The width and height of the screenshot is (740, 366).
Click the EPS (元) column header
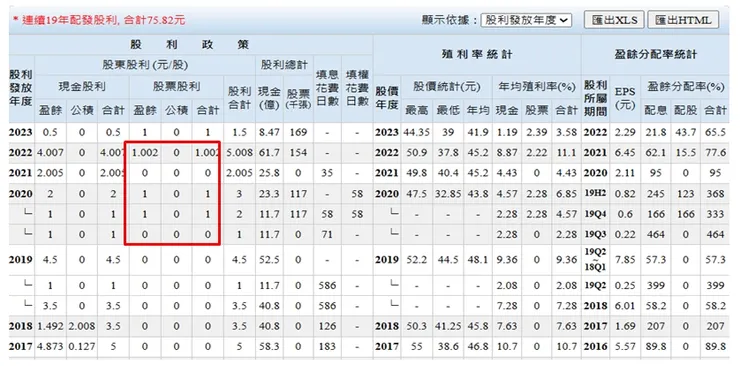(x=625, y=98)
